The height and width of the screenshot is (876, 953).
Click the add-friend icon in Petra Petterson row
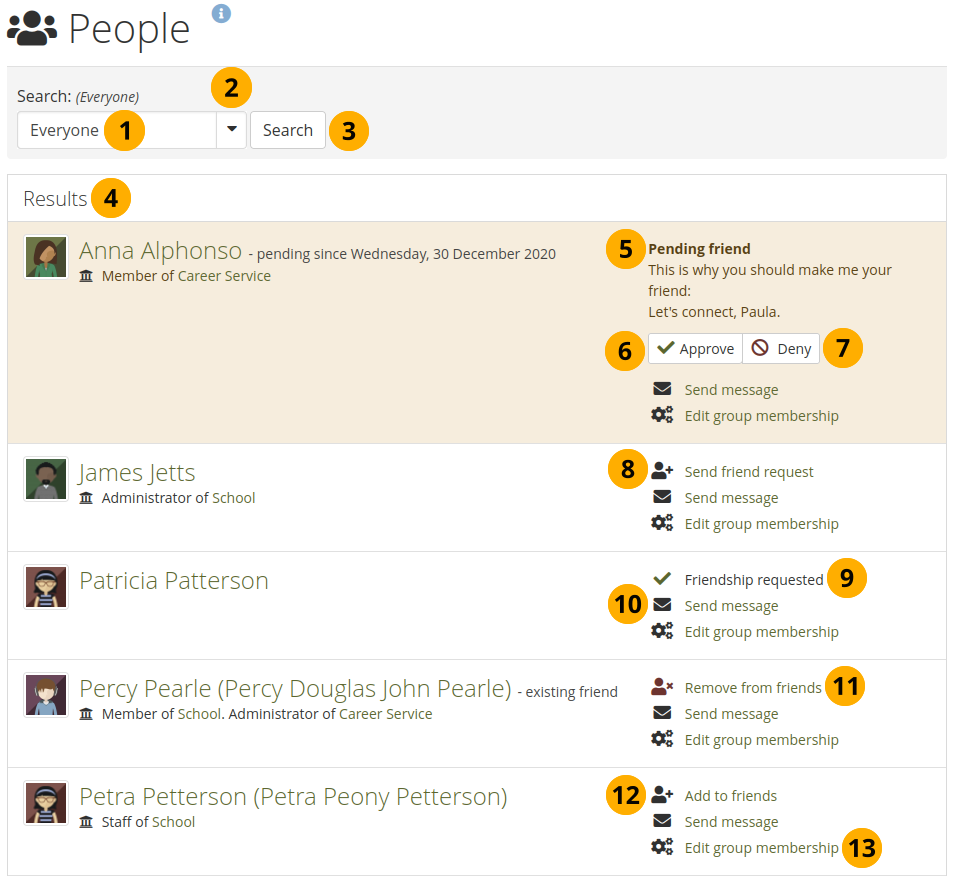662,796
